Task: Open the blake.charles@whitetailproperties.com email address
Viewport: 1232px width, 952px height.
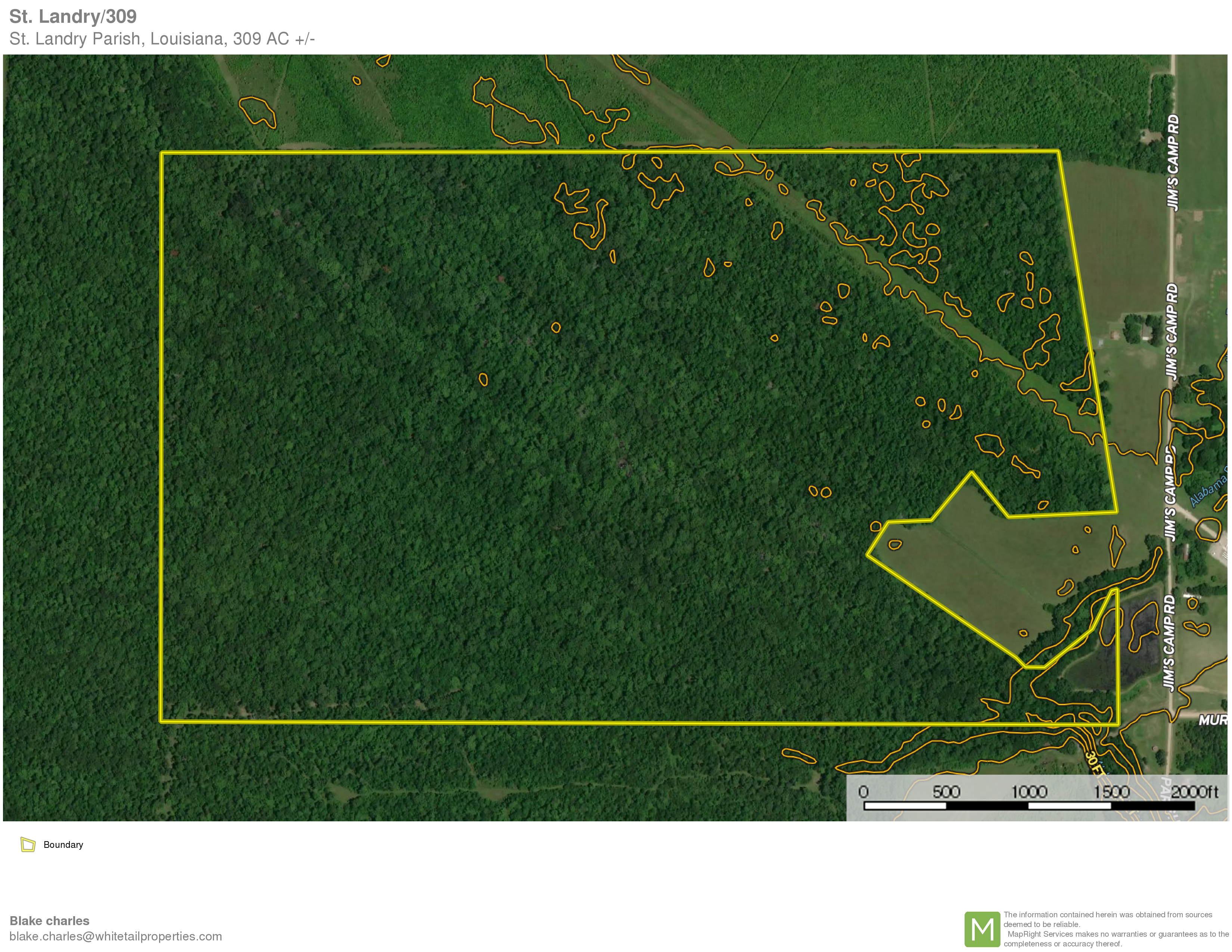Action: 116,936
